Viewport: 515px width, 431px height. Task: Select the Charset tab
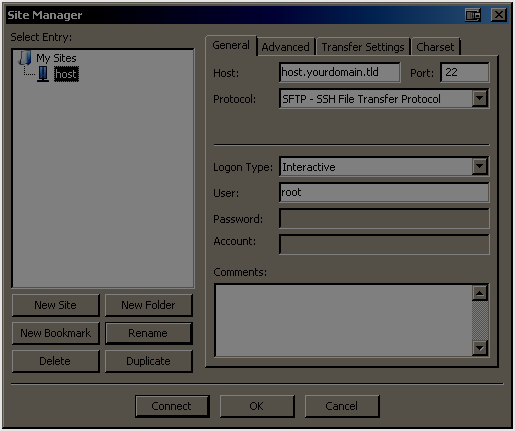435,47
